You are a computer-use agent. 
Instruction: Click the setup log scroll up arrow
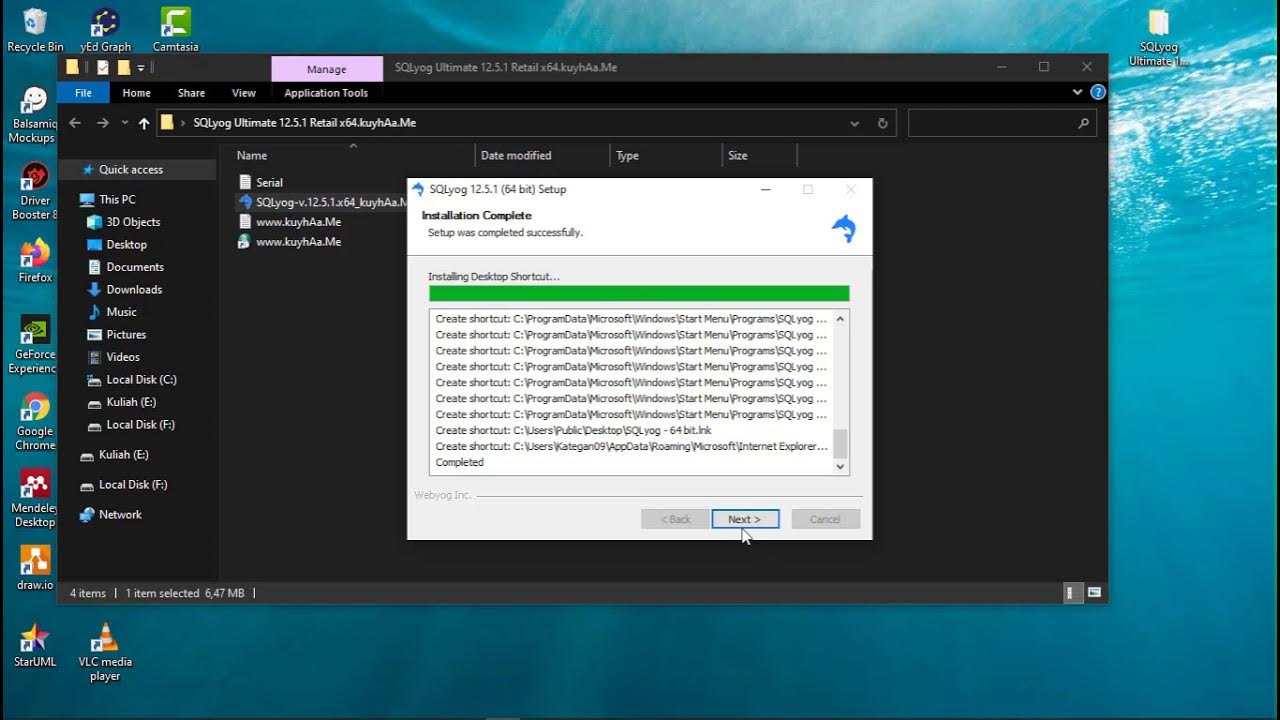(840, 318)
